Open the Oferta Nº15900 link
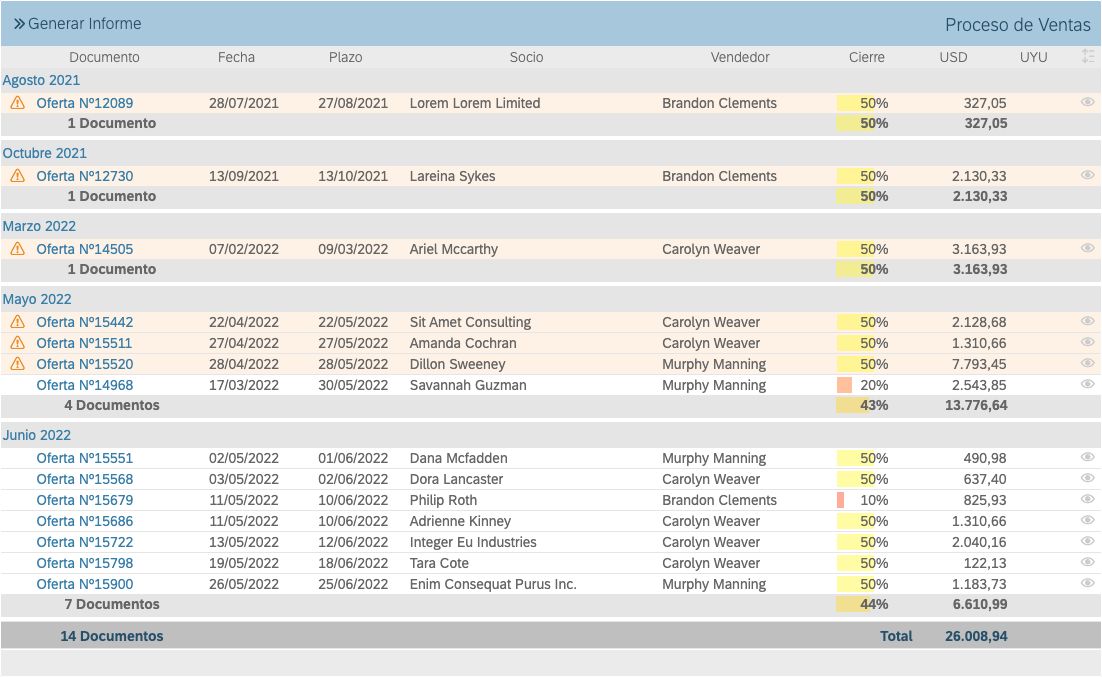This screenshot has height=677, width=1102. pos(85,584)
